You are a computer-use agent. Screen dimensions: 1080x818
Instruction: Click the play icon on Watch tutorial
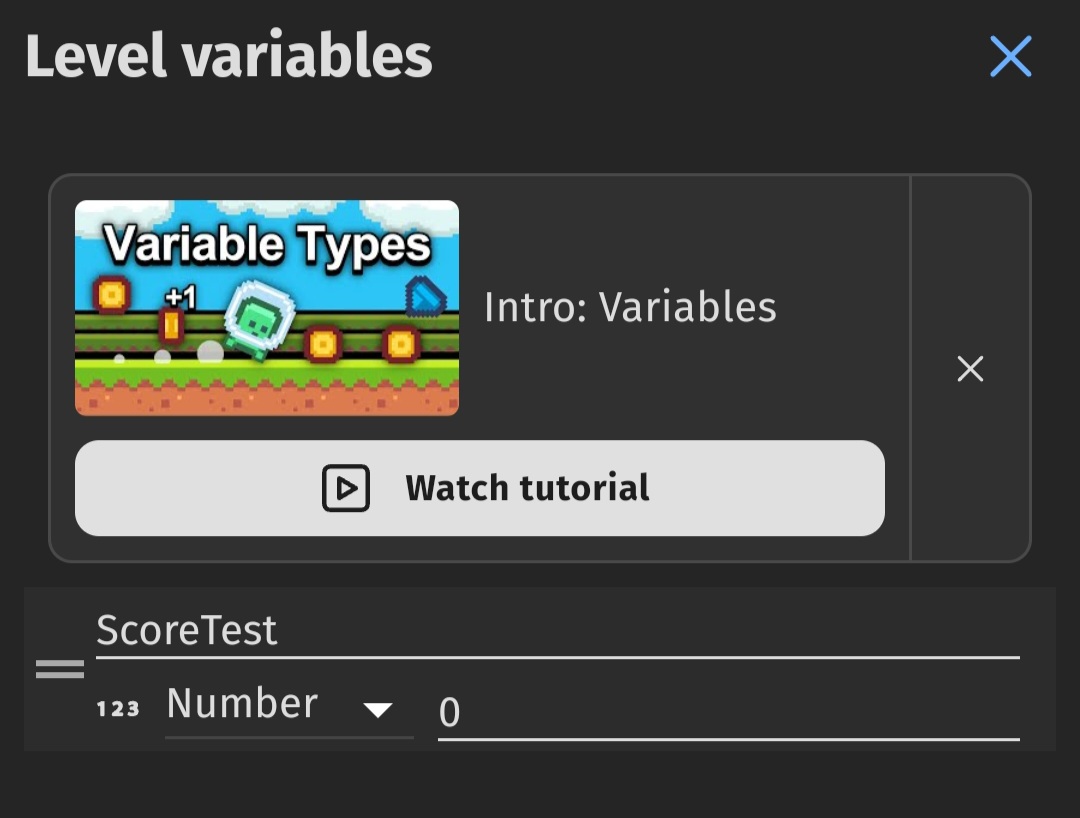tap(346, 488)
